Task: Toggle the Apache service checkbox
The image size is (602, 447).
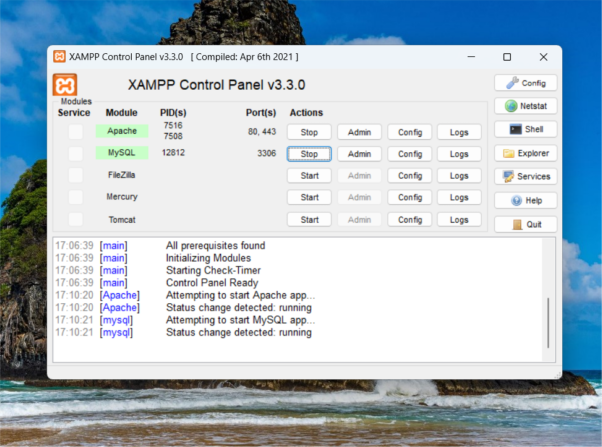Action: [x=75, y=131]
